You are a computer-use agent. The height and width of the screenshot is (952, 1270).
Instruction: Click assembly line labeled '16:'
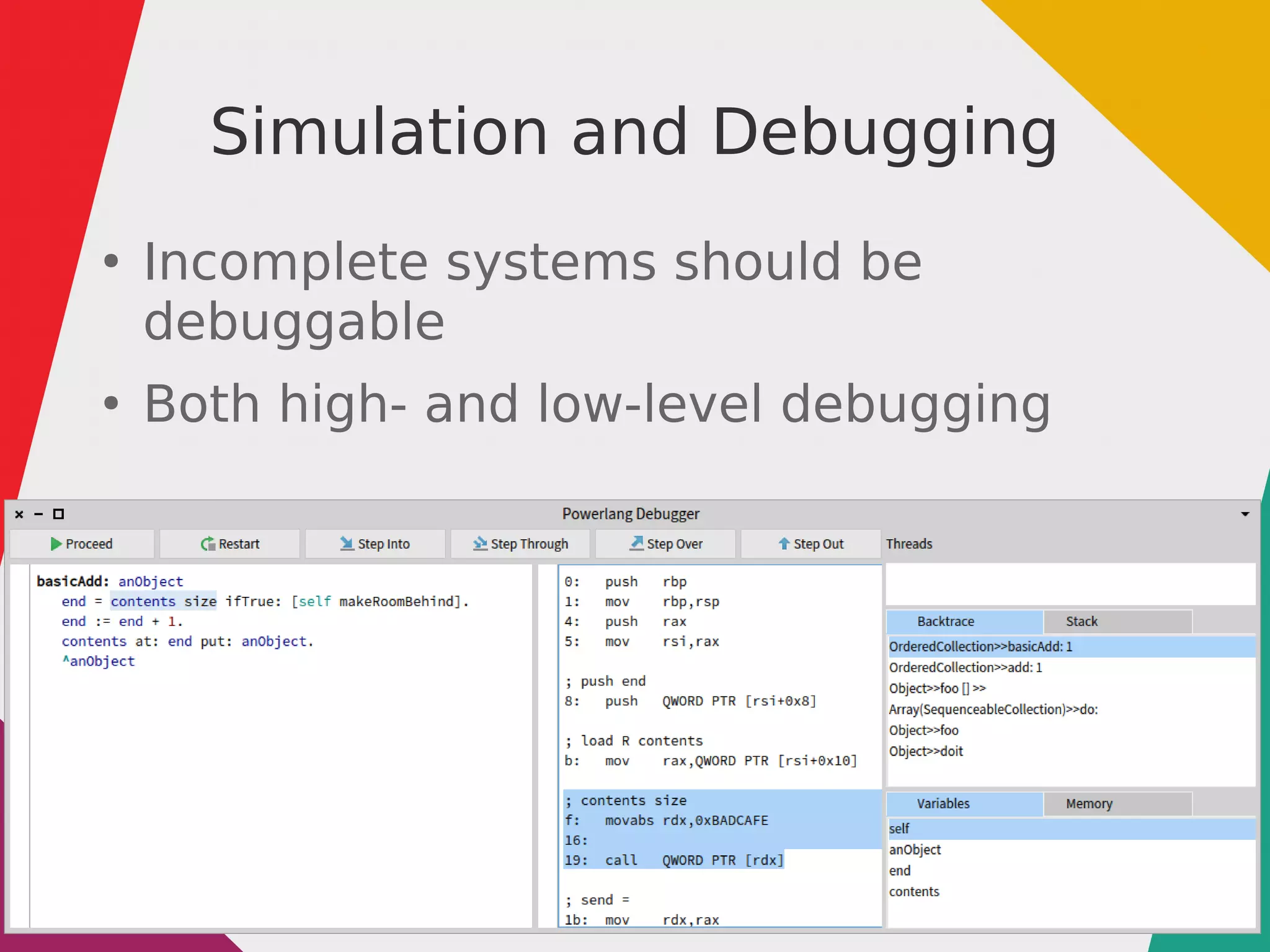tap(722, 840)
